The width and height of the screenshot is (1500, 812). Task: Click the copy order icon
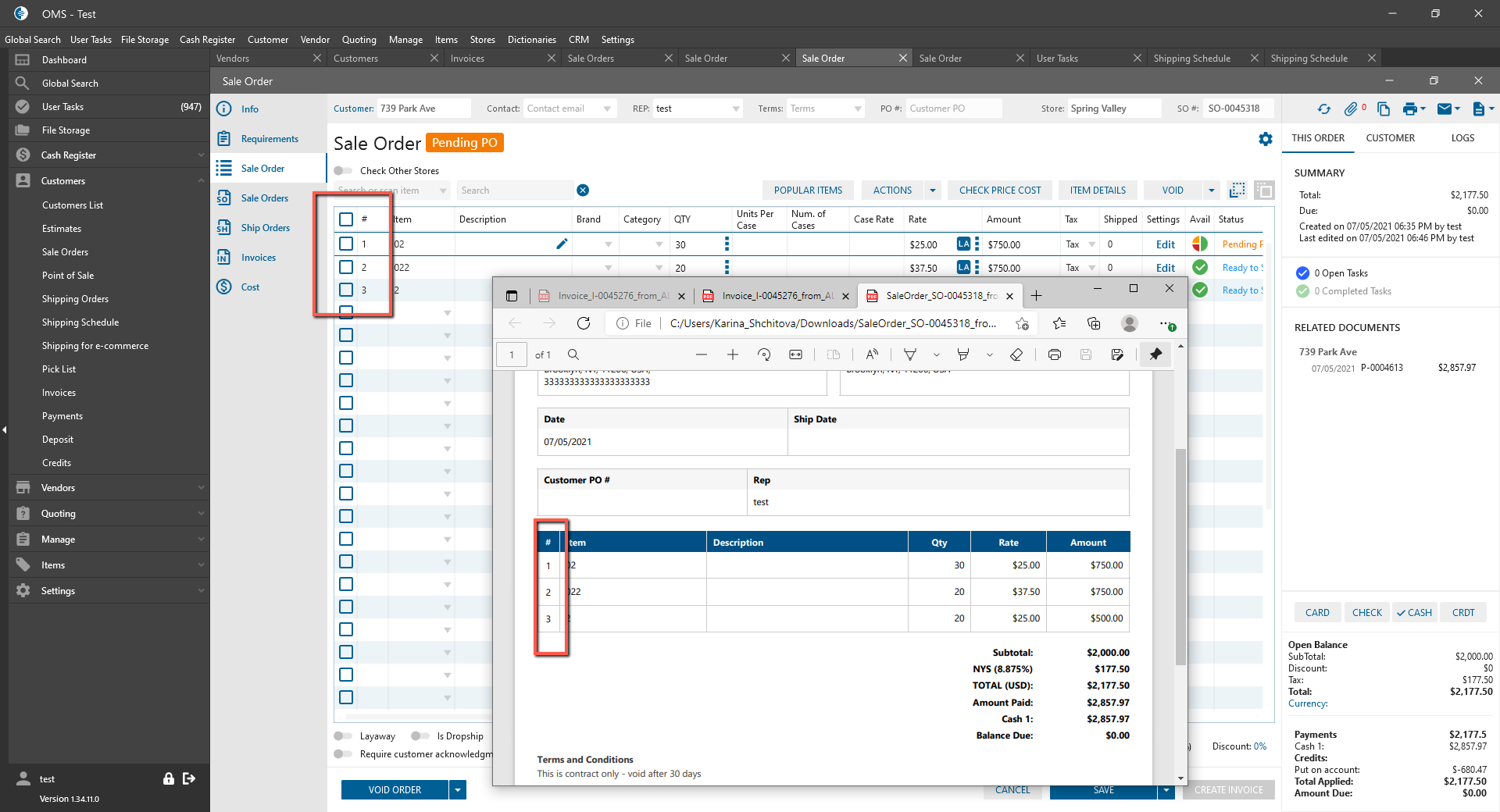[1384, 109]
